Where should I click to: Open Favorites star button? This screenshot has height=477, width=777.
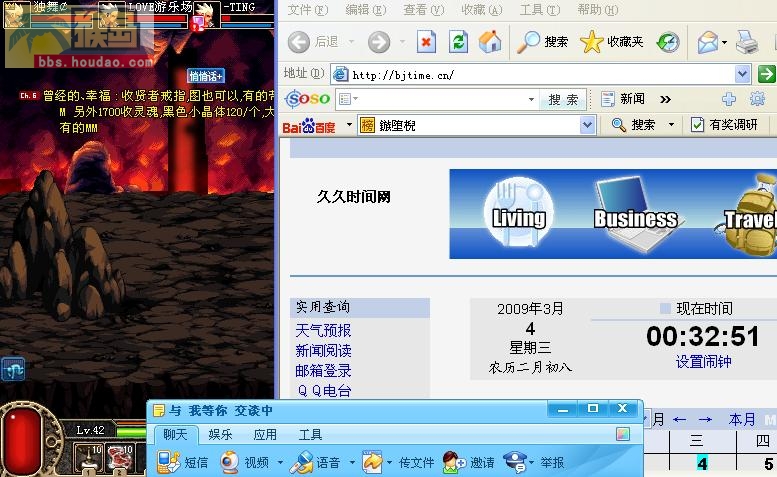click(x=591, y=42)
